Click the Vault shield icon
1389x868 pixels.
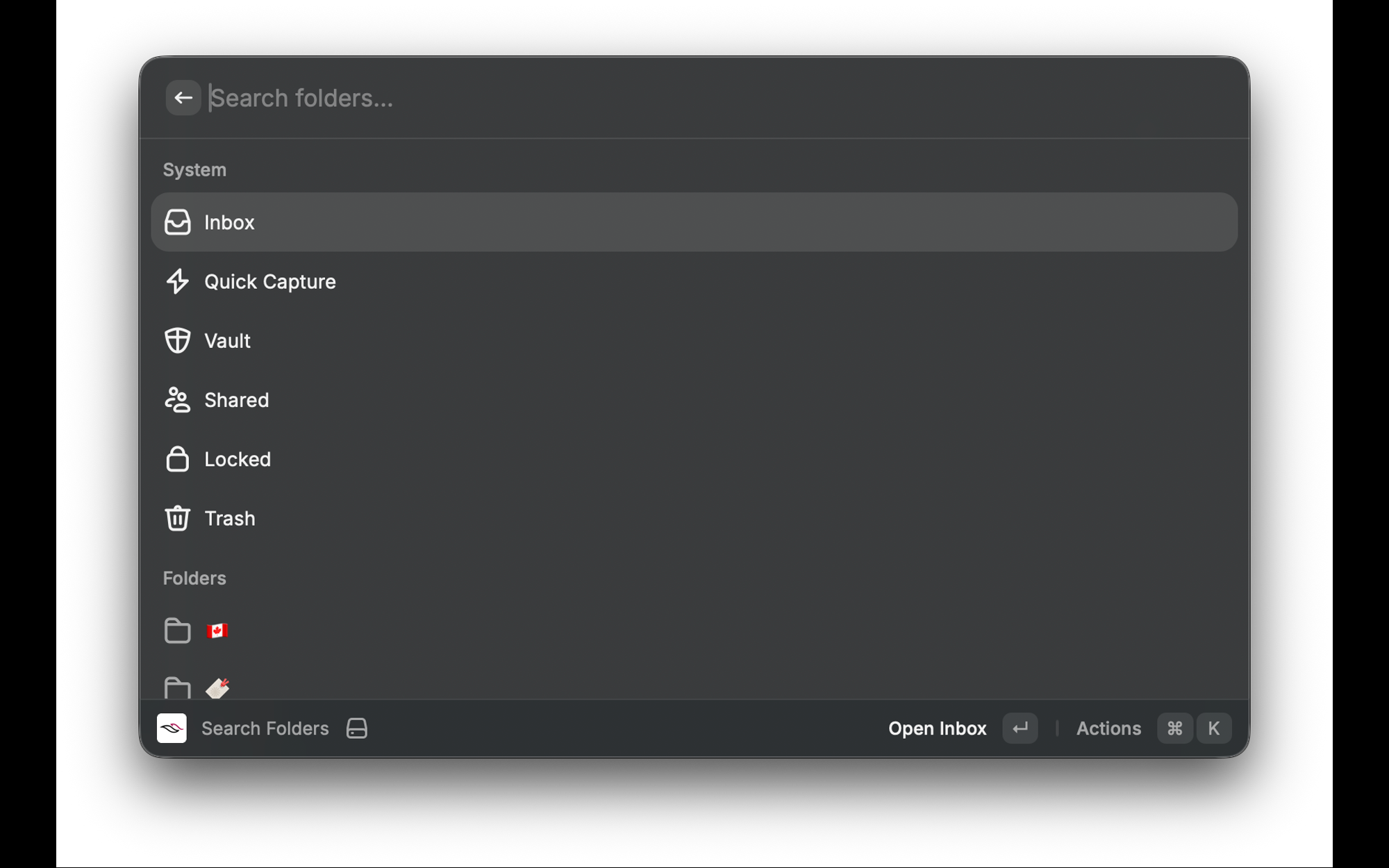coord(177,340)
